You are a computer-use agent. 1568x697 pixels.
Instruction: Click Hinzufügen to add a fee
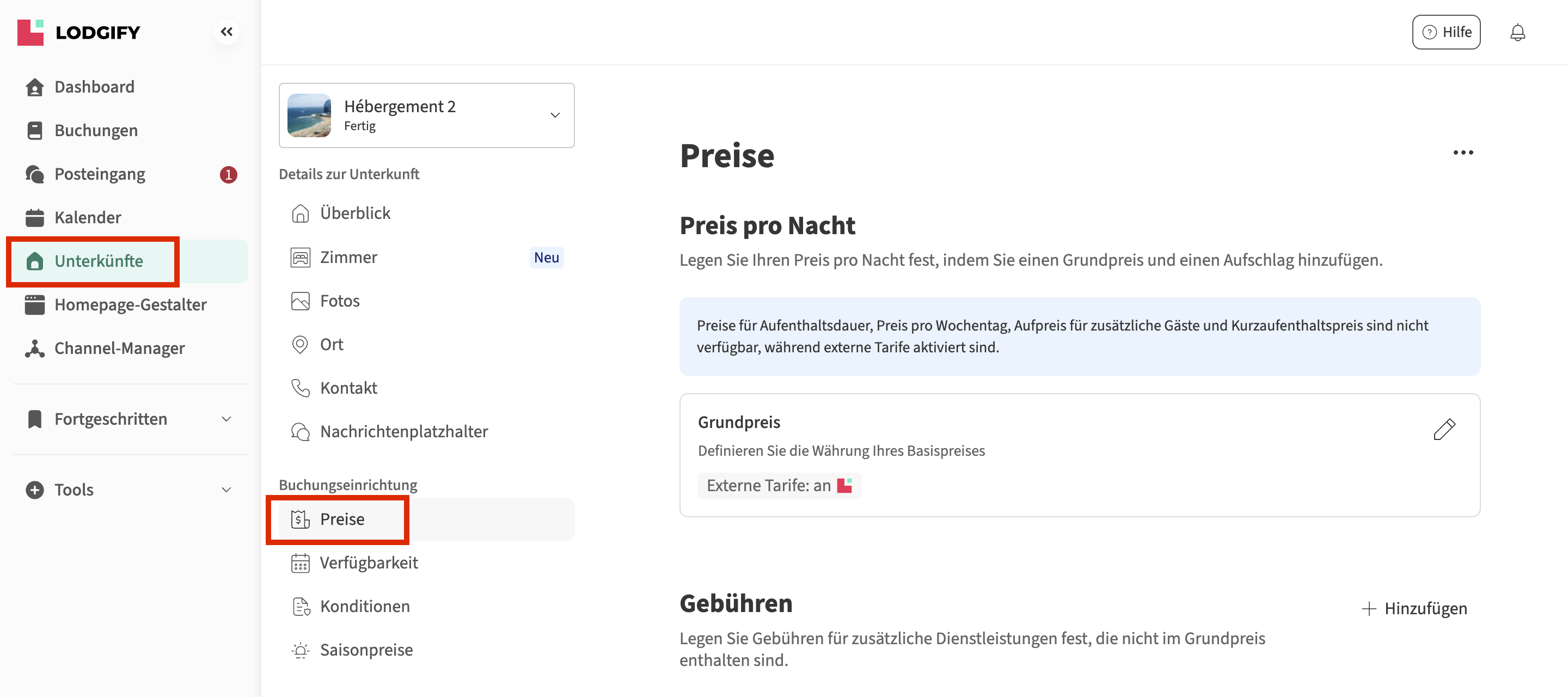pos(1414,608)
